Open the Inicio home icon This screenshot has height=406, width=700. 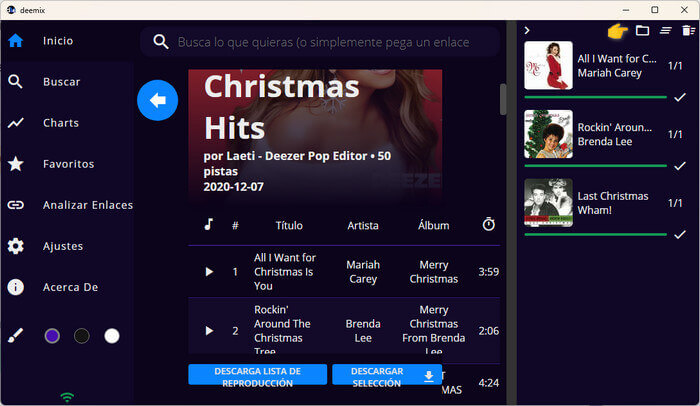coord(16,41)
